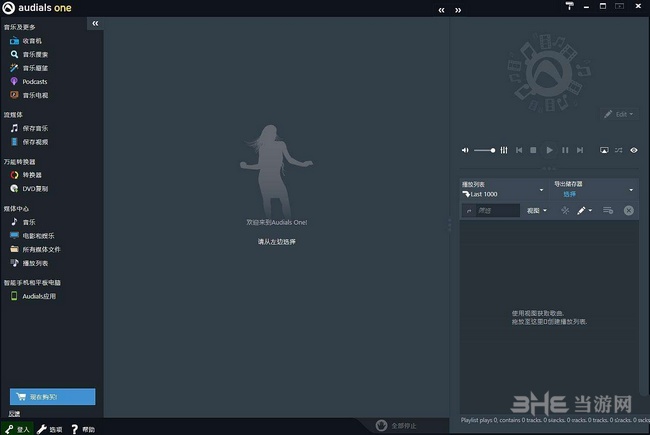Open the Edit dropdown in player panel
Image resolution: width=650 pixels, height=435 pixels.
click(x=619, y=114)
